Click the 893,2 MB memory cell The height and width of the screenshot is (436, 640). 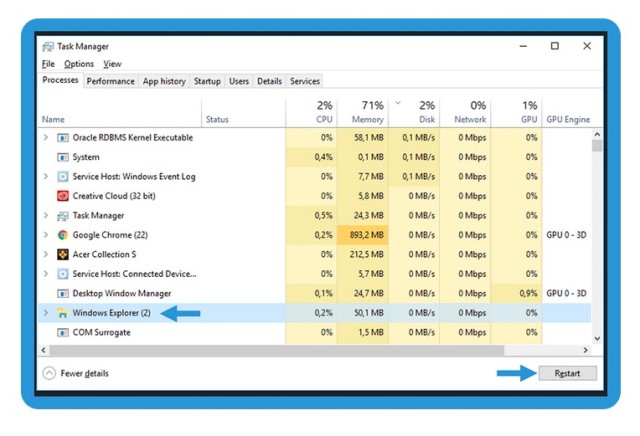(x=362, y=235)
